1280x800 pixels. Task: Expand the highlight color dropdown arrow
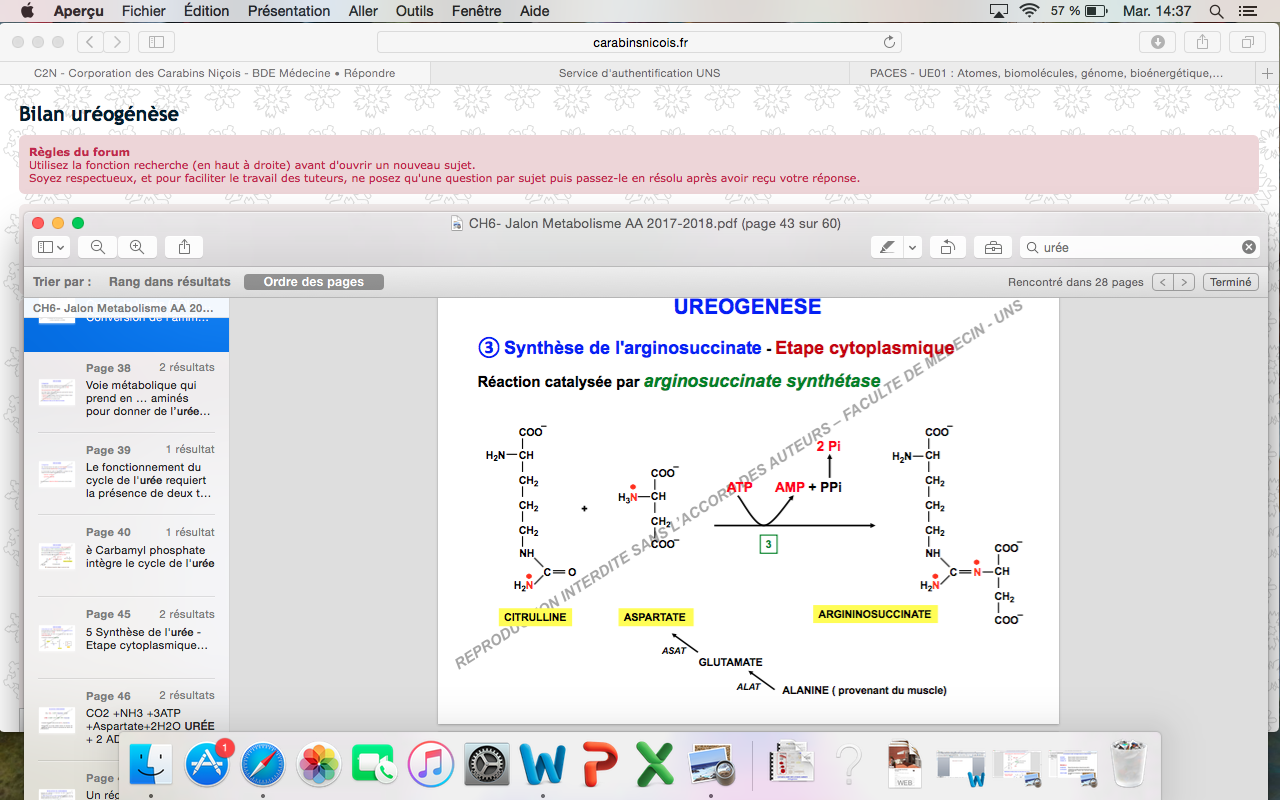912,247
